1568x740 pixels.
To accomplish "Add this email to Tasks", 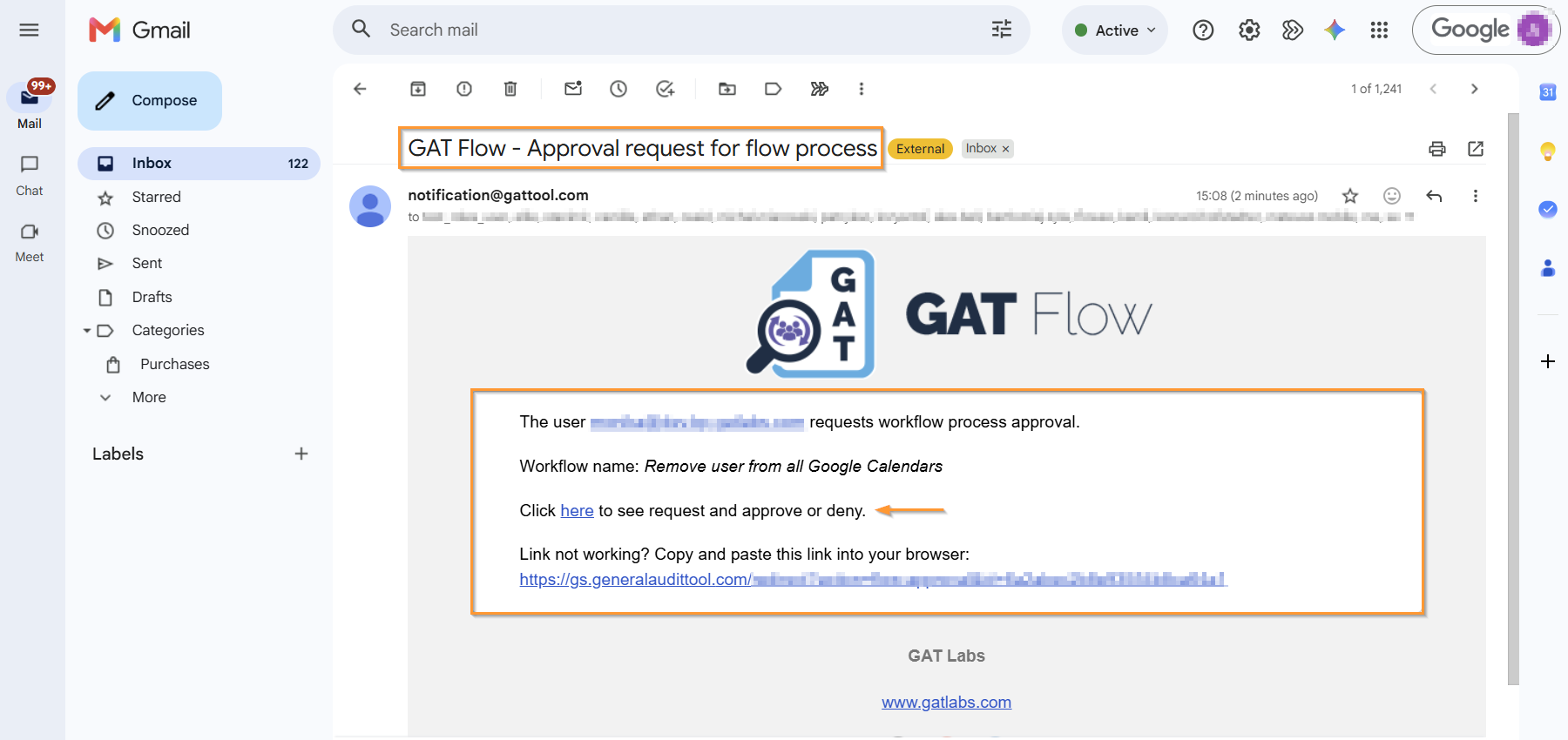I will (665, 89).
